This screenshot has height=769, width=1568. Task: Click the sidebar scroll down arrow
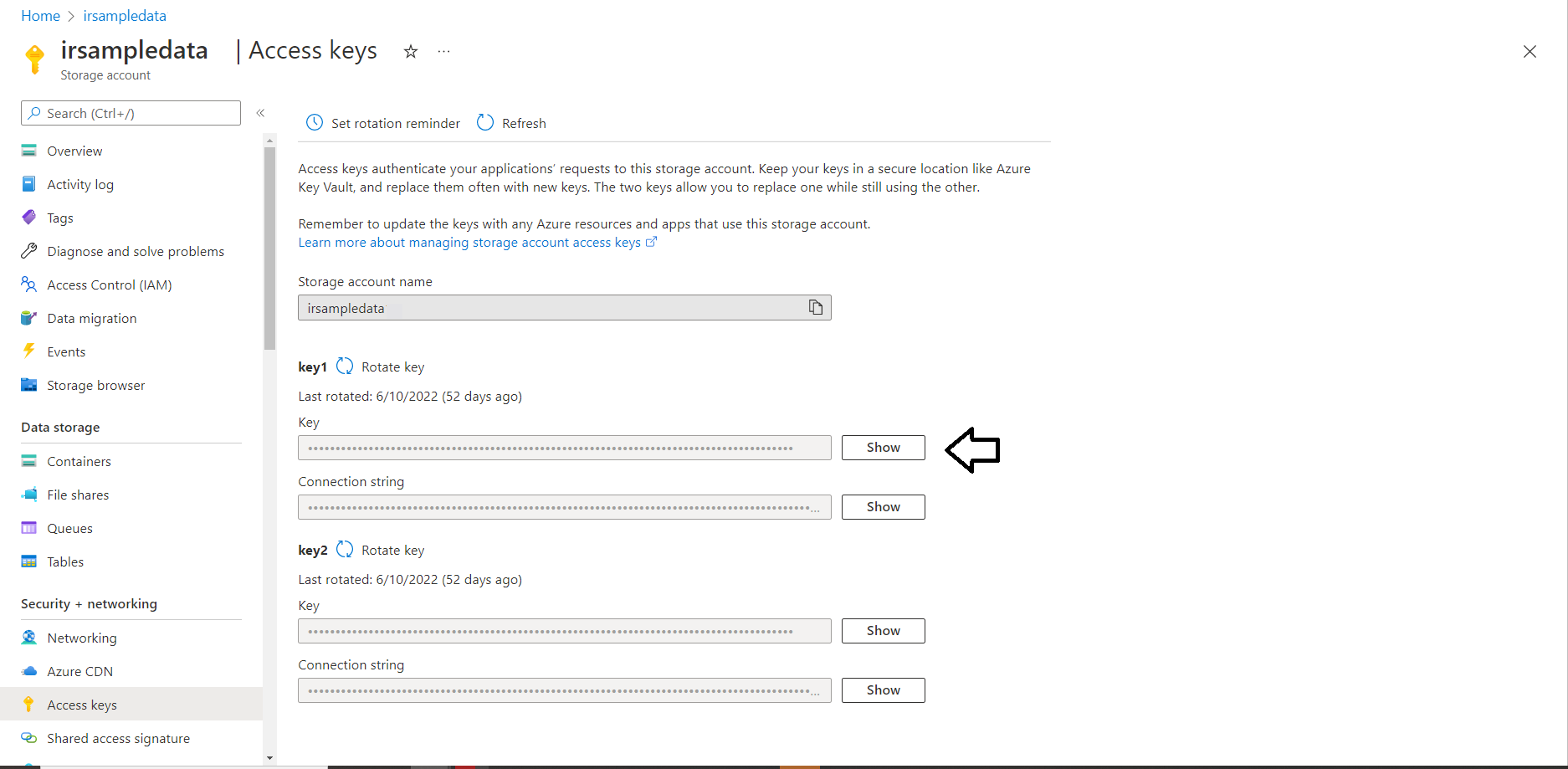tap(269, 758)
